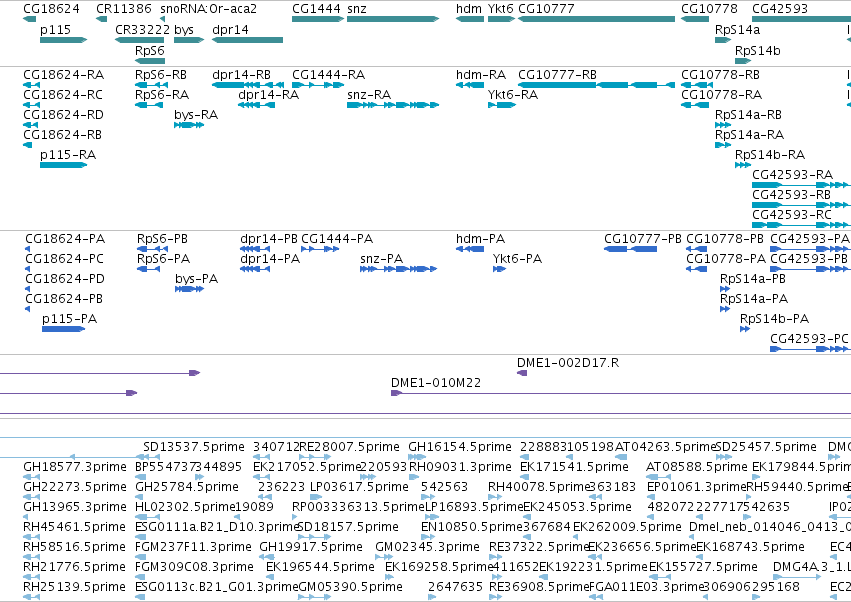This screenshot has width=851, height=602.
Task: Open transcript RpS14b-RA label
Action: pos(770,155)
